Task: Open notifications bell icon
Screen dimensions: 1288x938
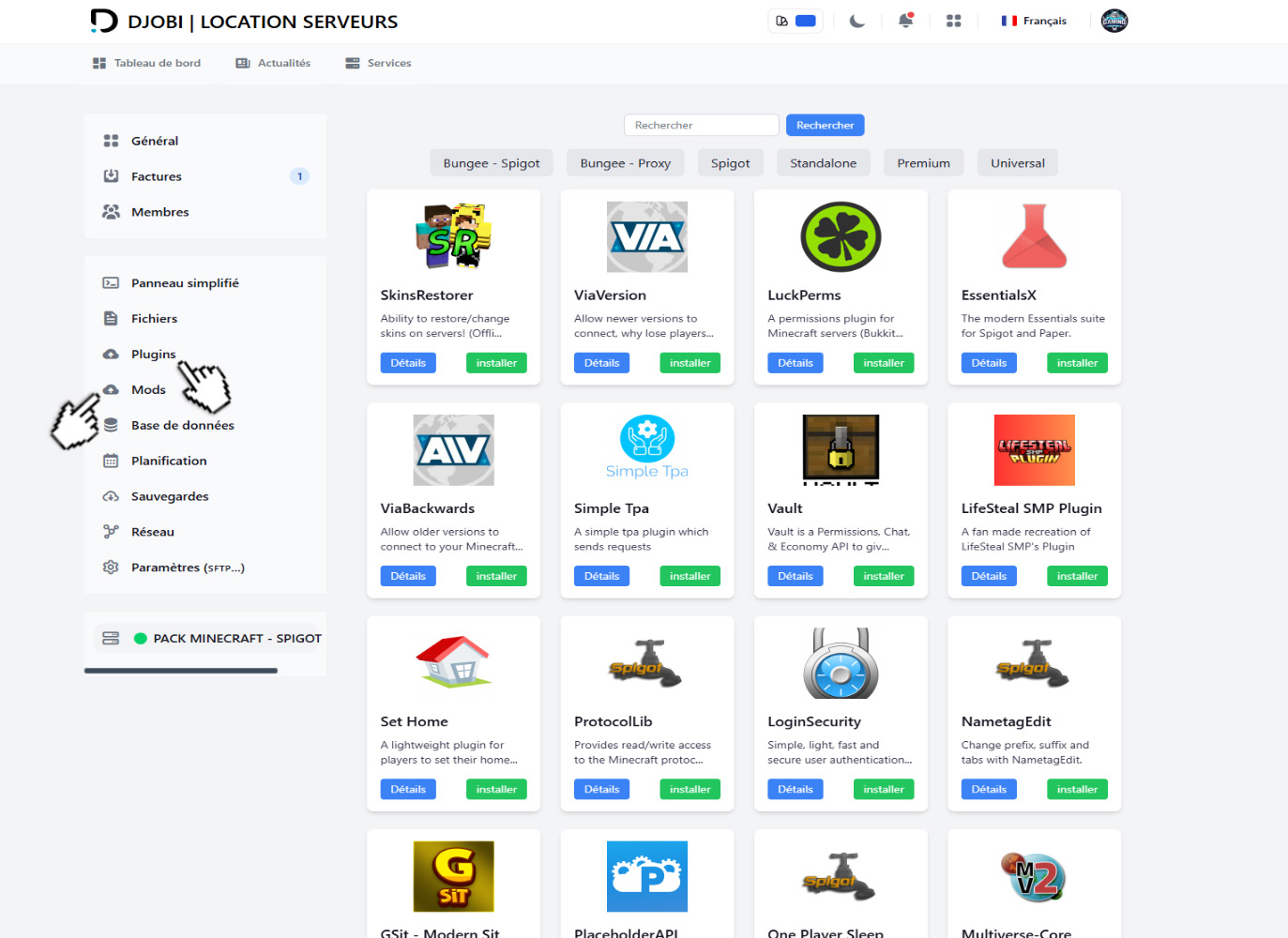Action: 905,21
